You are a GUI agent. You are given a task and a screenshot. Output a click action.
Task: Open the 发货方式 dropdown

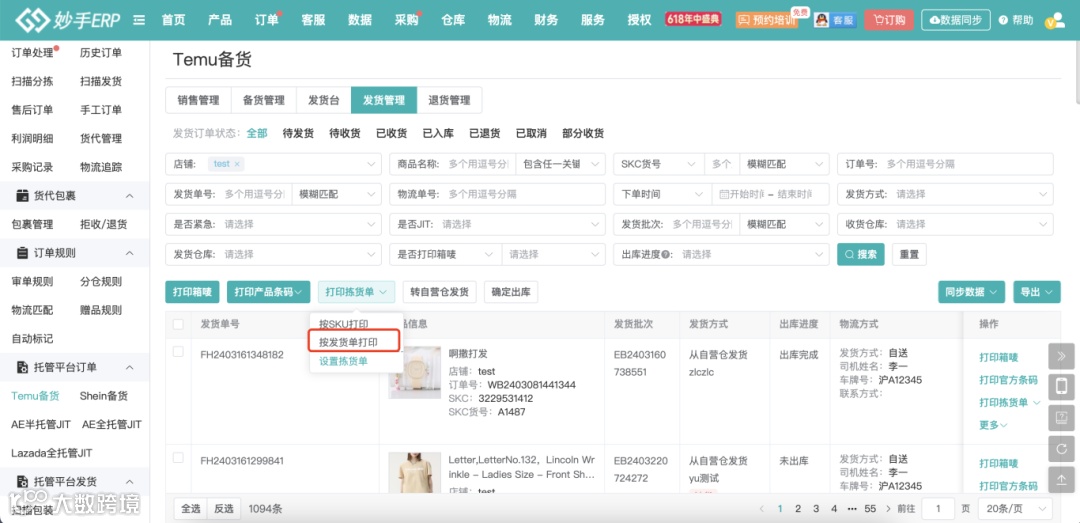[945, 194]
